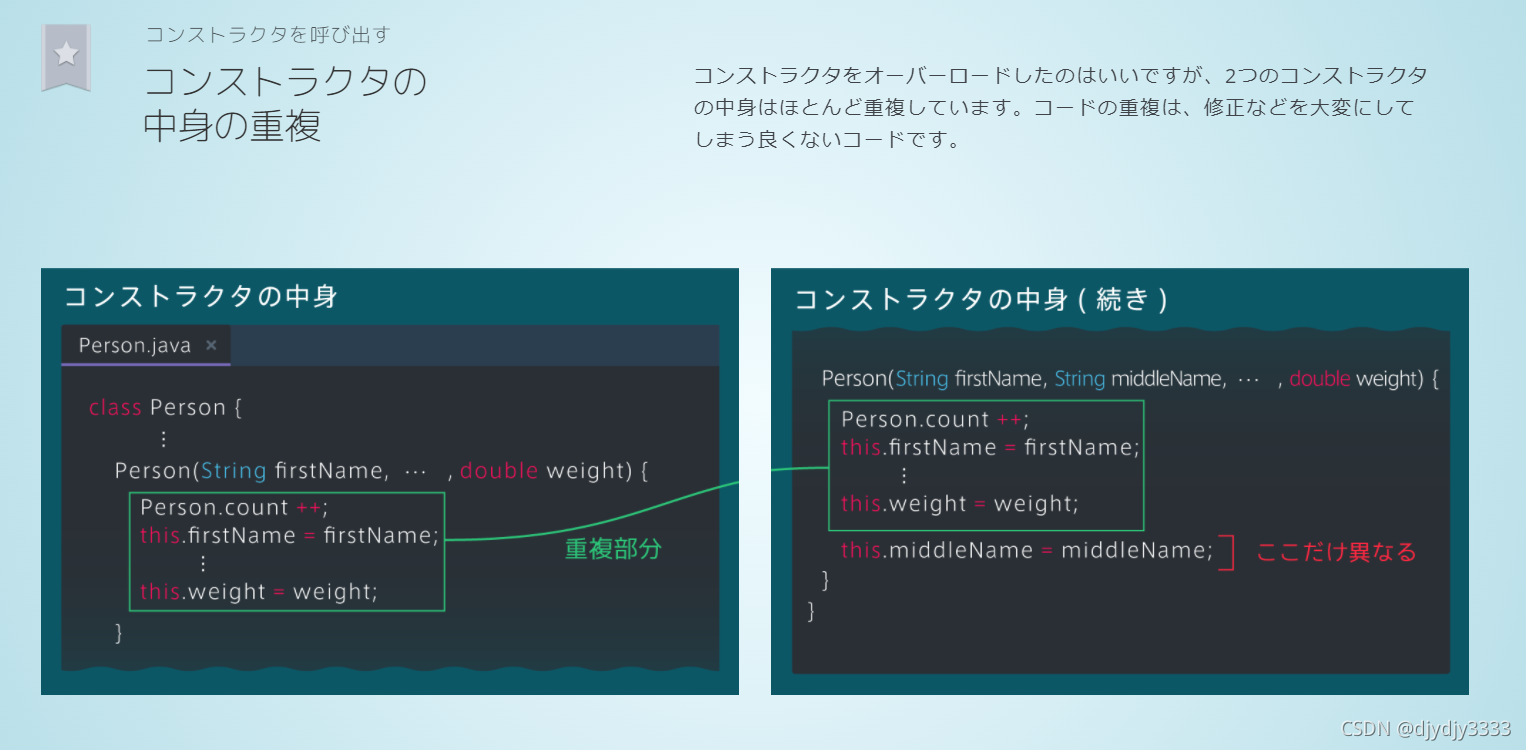Viewport: 1526px width, 750px height.
Task: Click the constructor signature line in Person.java panel
Action: pos(381,471)
